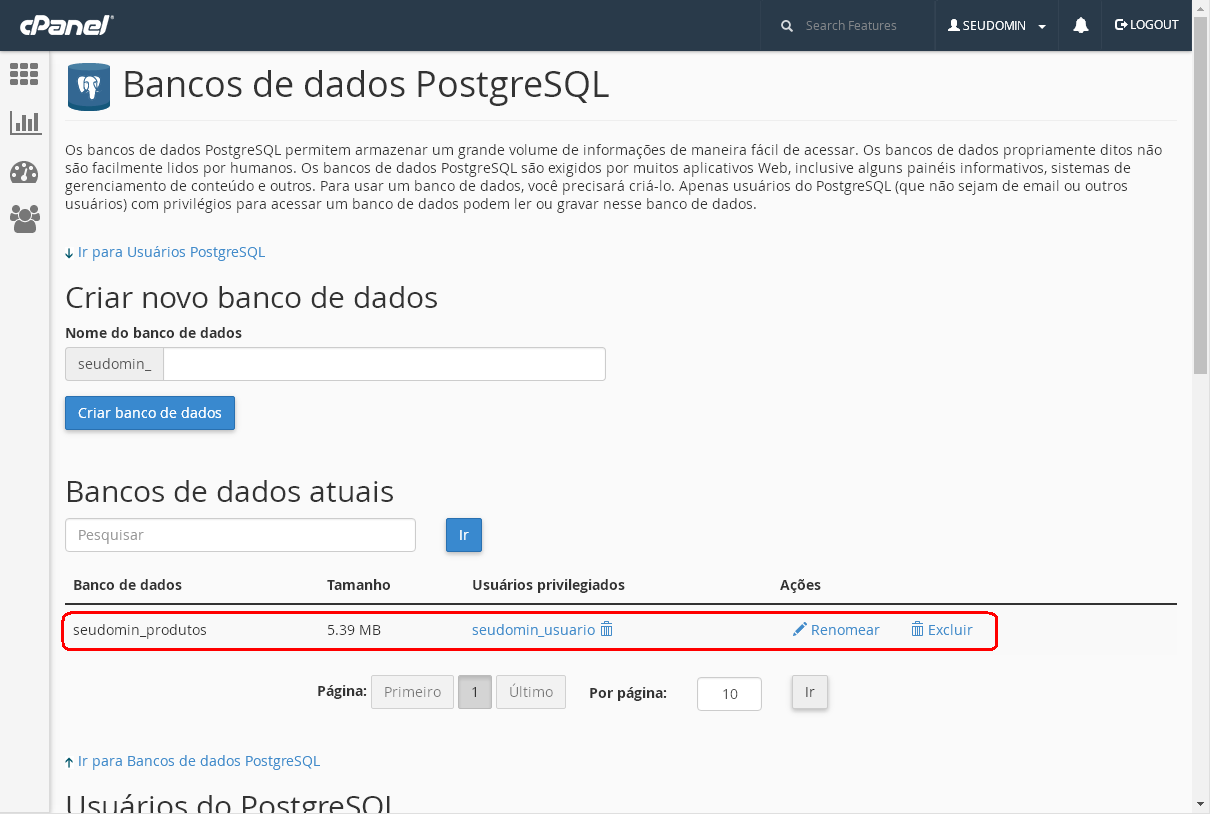Viewport: 1210px width, 814px height.
Task: Select page 1 in pagination
Action: 475,692
